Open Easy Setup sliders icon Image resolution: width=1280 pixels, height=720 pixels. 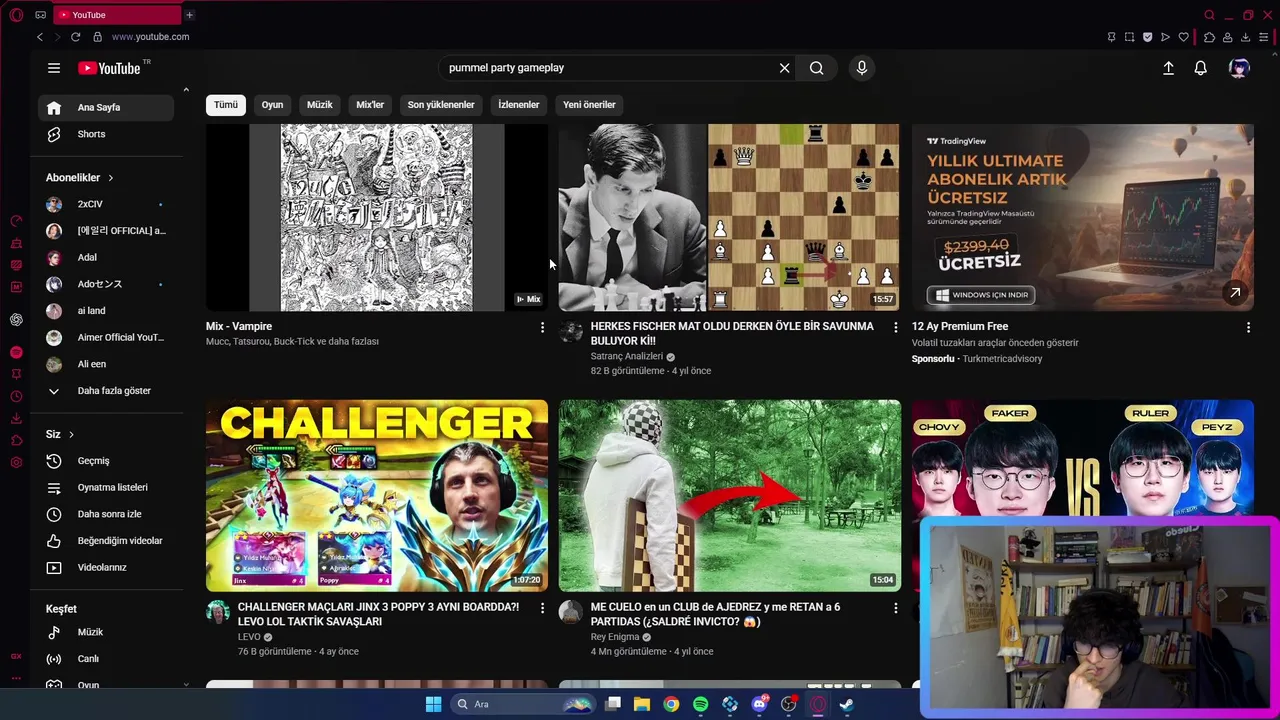pos(1263,37)
